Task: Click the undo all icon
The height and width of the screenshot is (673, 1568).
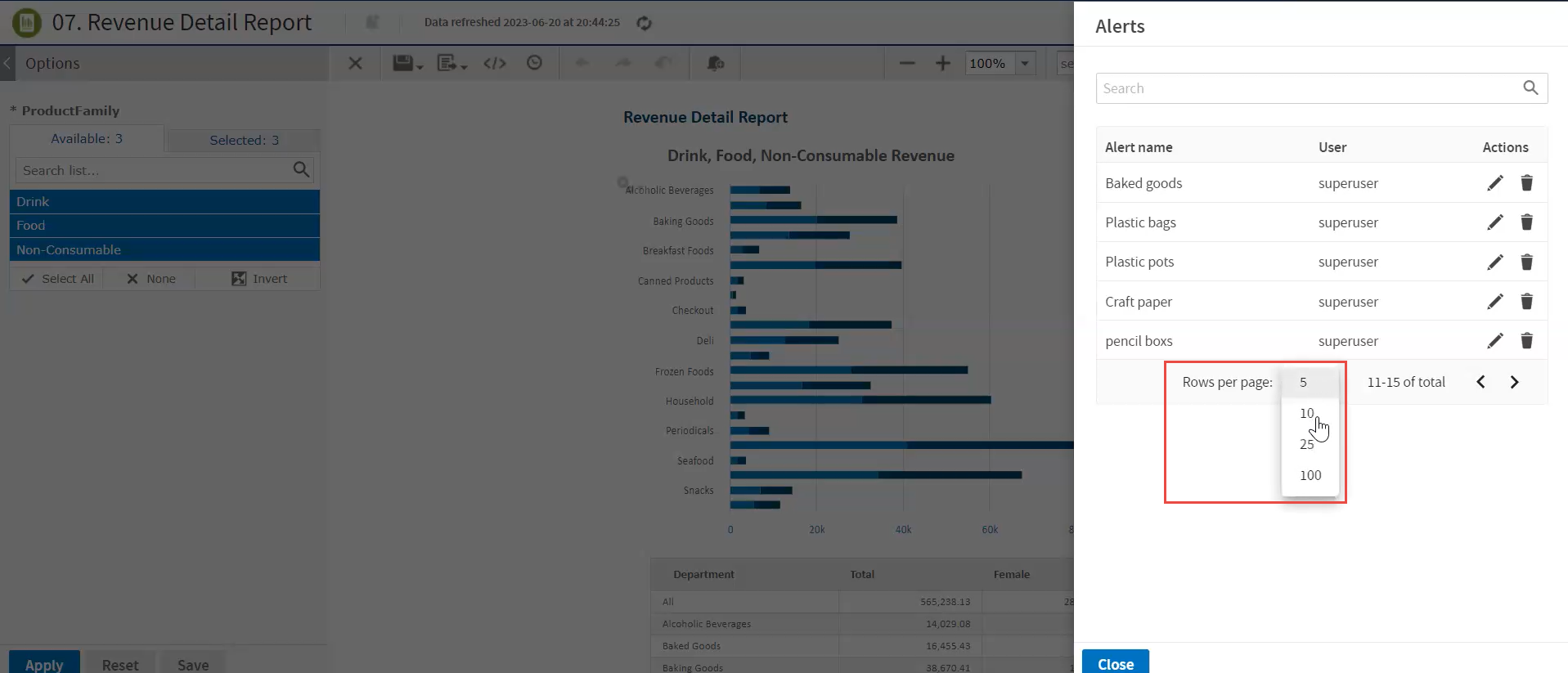Action: pos(664,63)
